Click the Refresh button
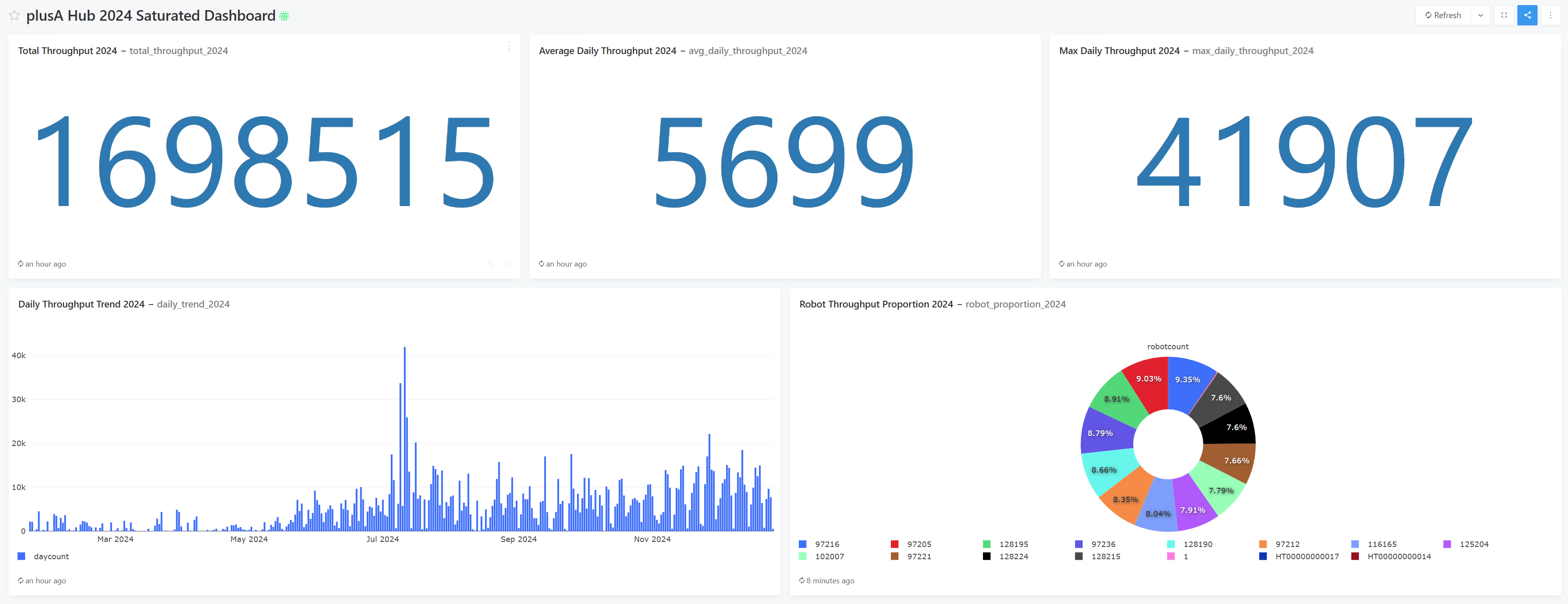Screen dimensions: 1568x604 [1443, 15]
